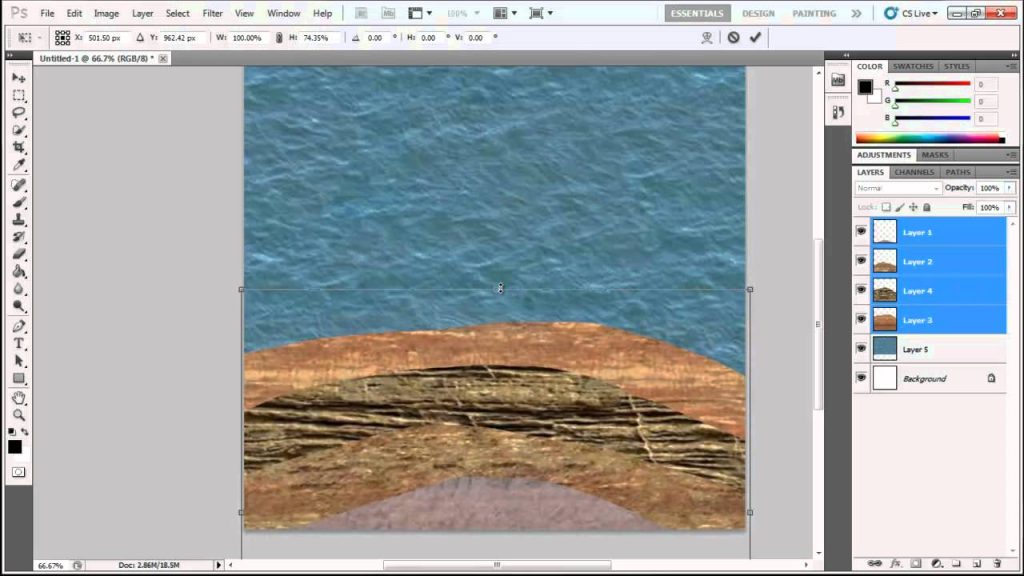Click the Essentials workspace button
This screenshot has width=1024, height=576.
click(697, 13)
